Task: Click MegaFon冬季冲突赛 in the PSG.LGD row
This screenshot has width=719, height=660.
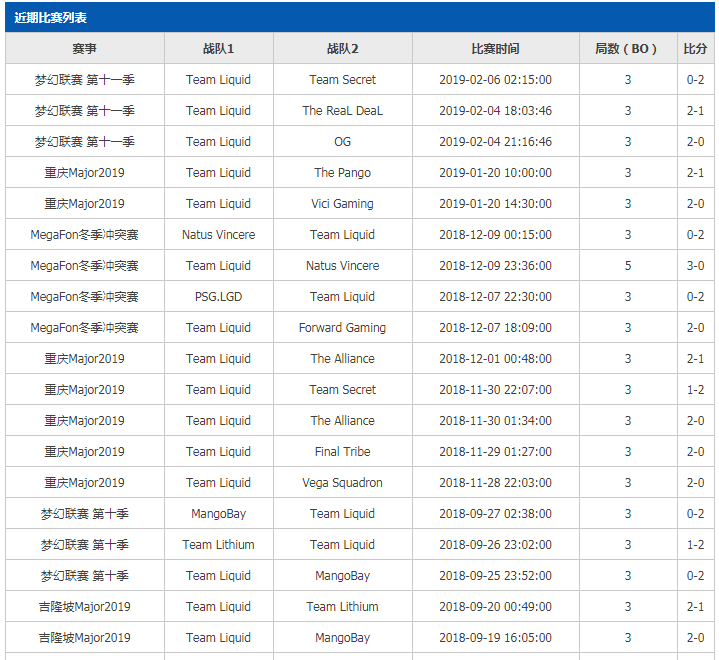Action: pyautogui.click(x=84, y=297)
